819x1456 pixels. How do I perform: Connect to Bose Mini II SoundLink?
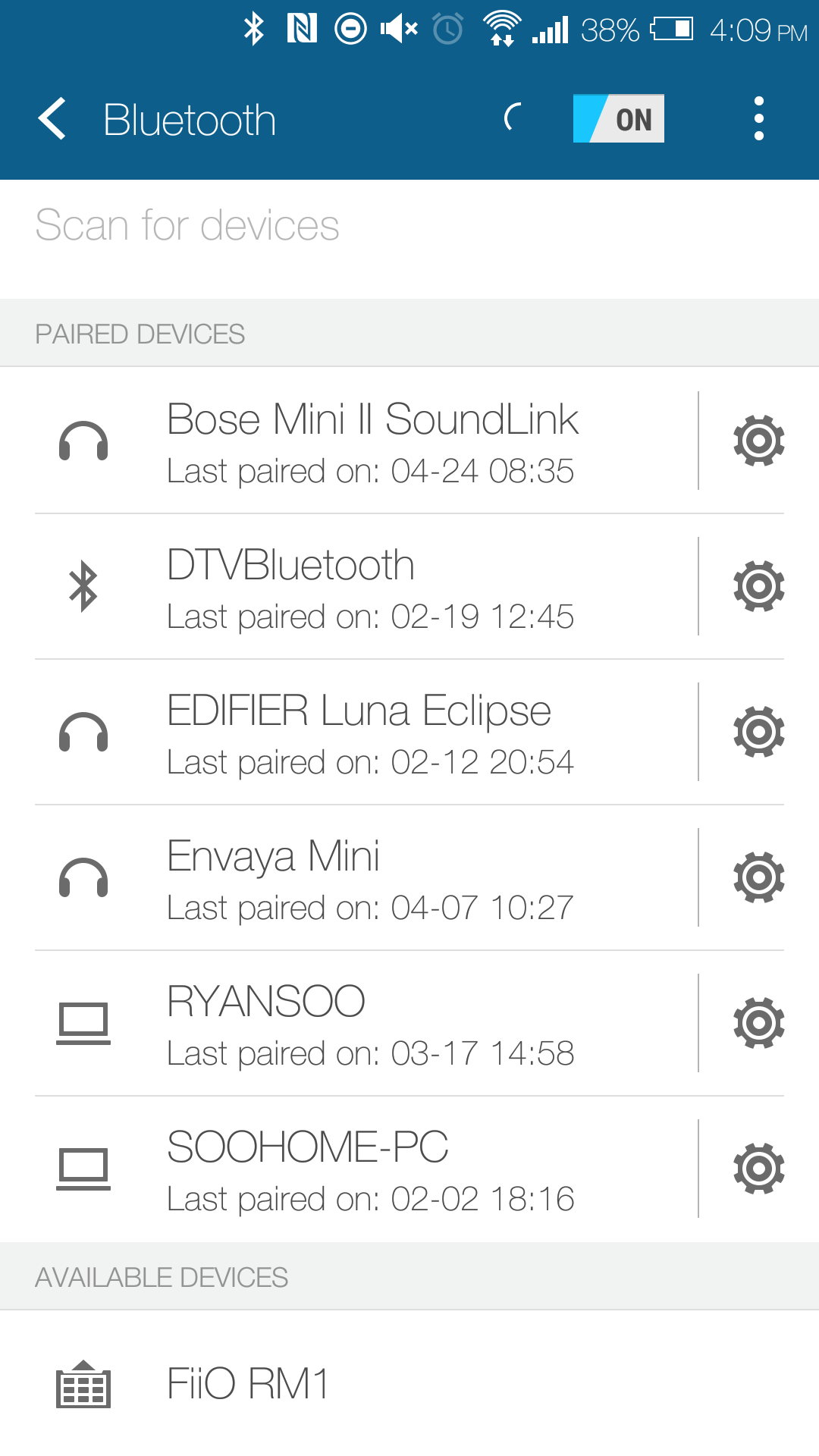point(372,441)
